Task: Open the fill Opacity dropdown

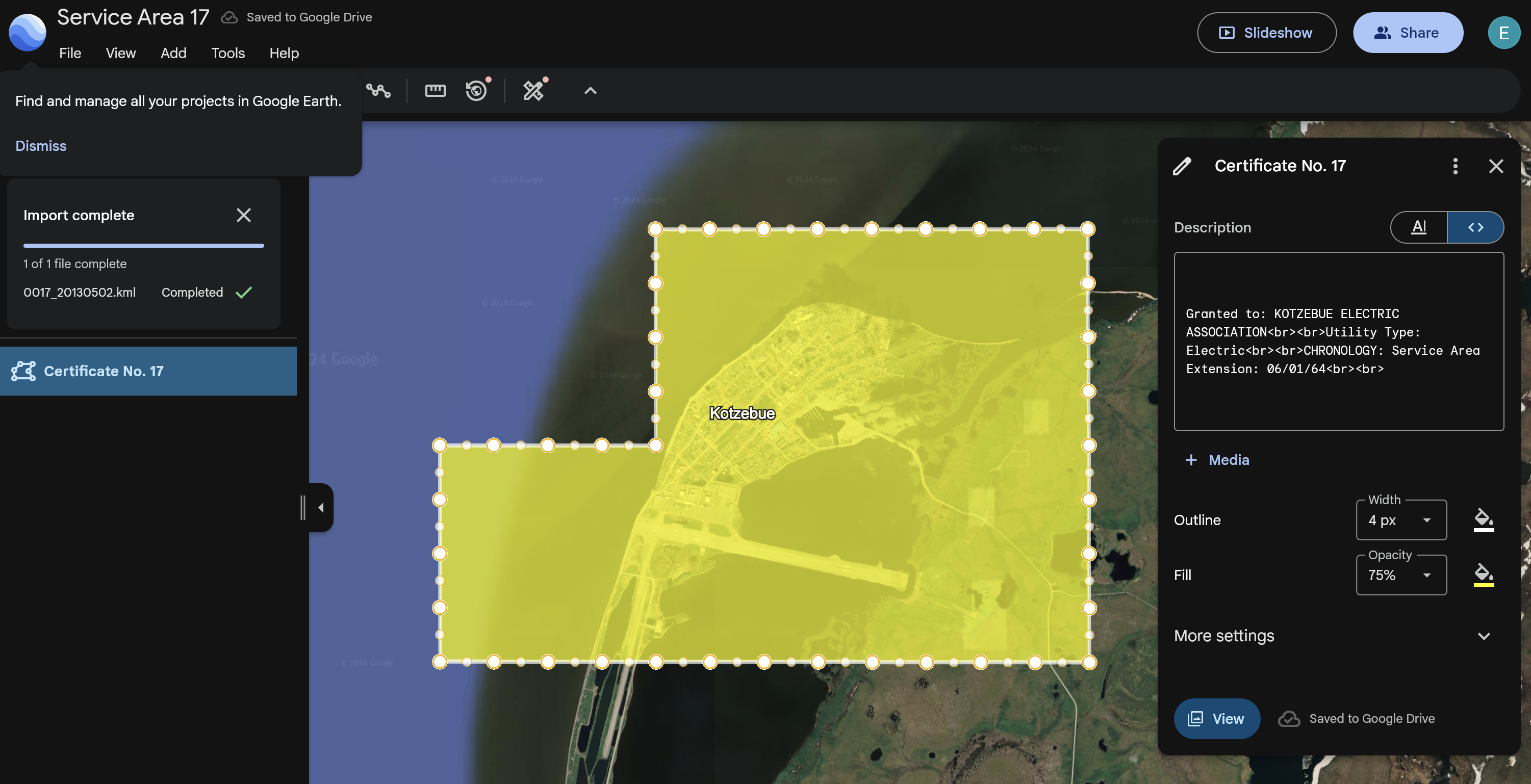Action: click(x=1401, y=575)
